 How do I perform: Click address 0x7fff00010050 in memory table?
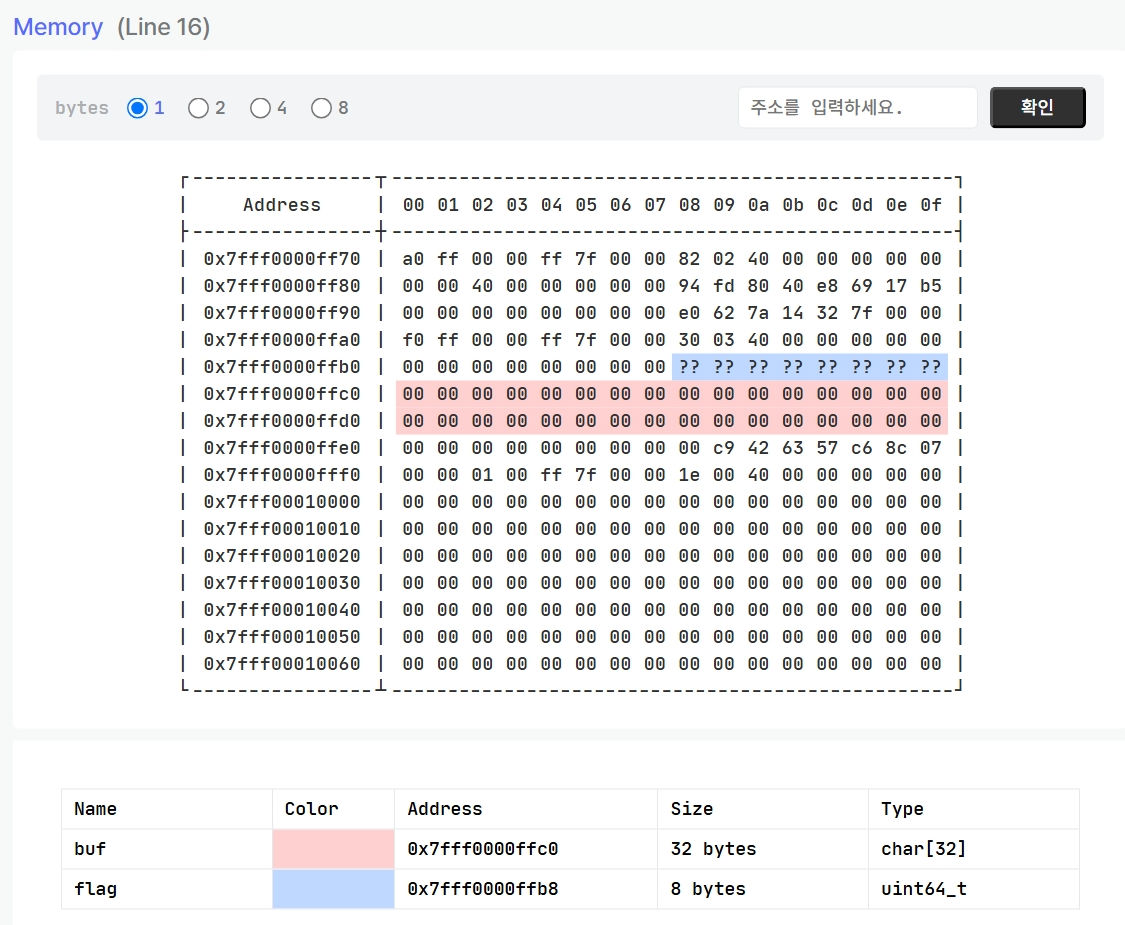coord(282,637)
